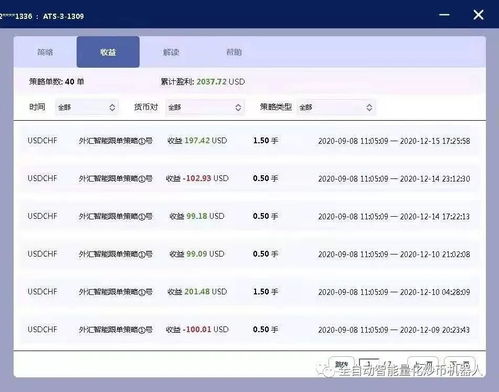This screenshot has height=392, width=499.
Task: Click the up-down arrows of the 时间 selector
Action: (112, 107)
